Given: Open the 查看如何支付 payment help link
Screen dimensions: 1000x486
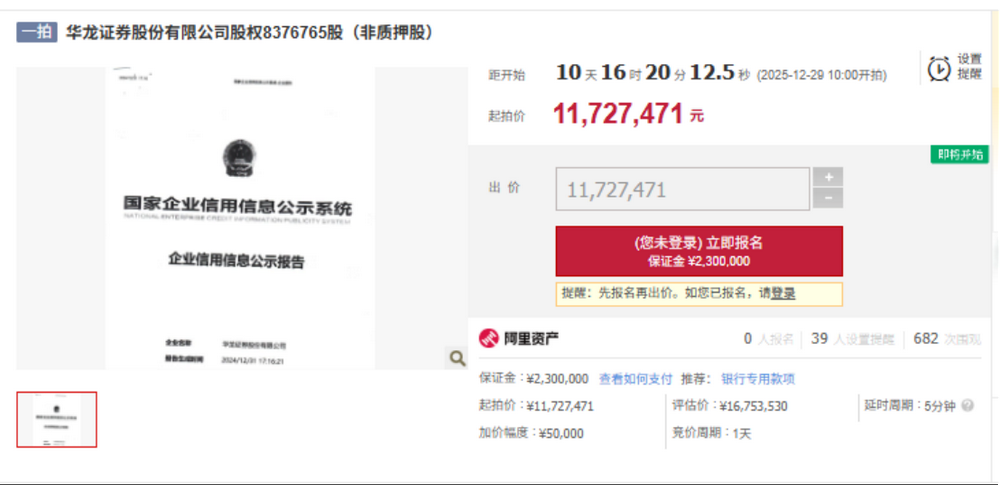Looking at the screenshot, I should 635,379.
